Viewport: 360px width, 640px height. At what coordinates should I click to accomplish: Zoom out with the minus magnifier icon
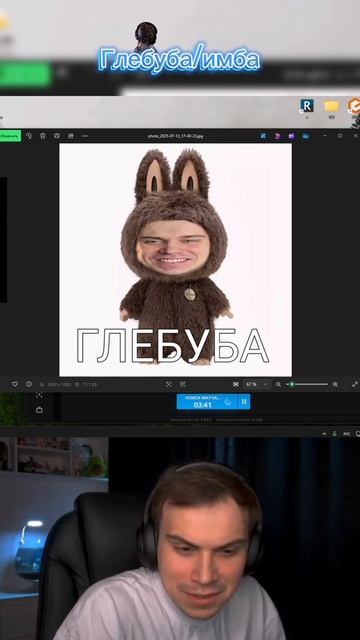point(278,384)
